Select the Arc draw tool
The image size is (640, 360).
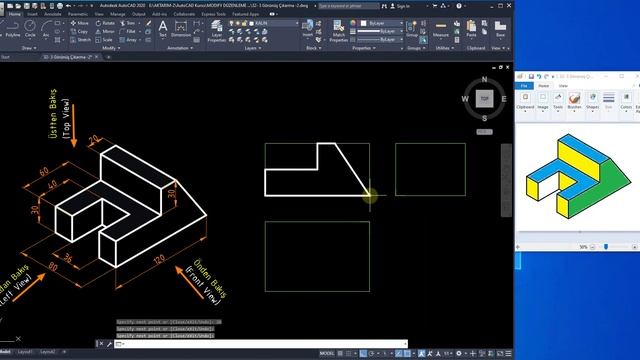[x=46, y=29]
